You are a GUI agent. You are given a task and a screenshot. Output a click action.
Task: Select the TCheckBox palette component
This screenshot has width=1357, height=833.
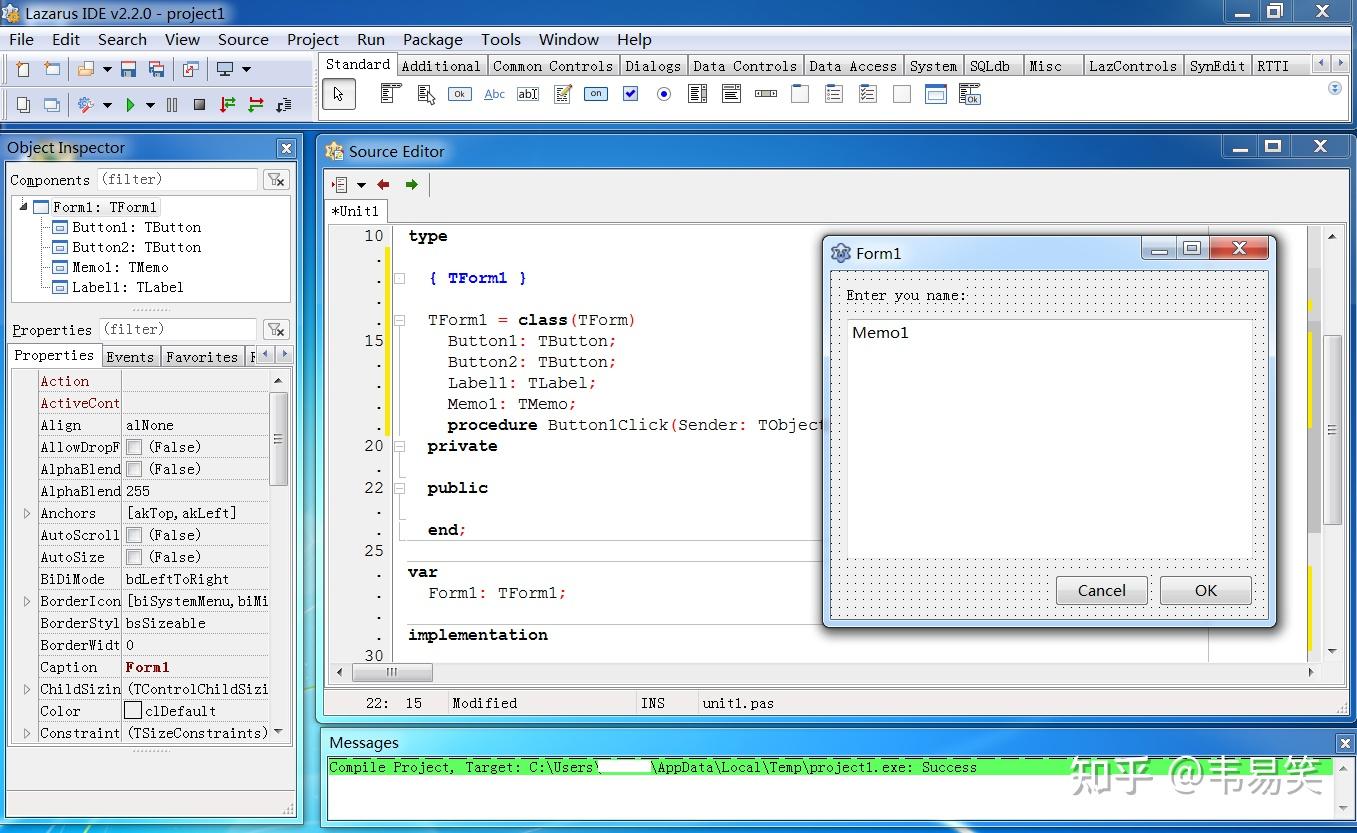point(630,94)
